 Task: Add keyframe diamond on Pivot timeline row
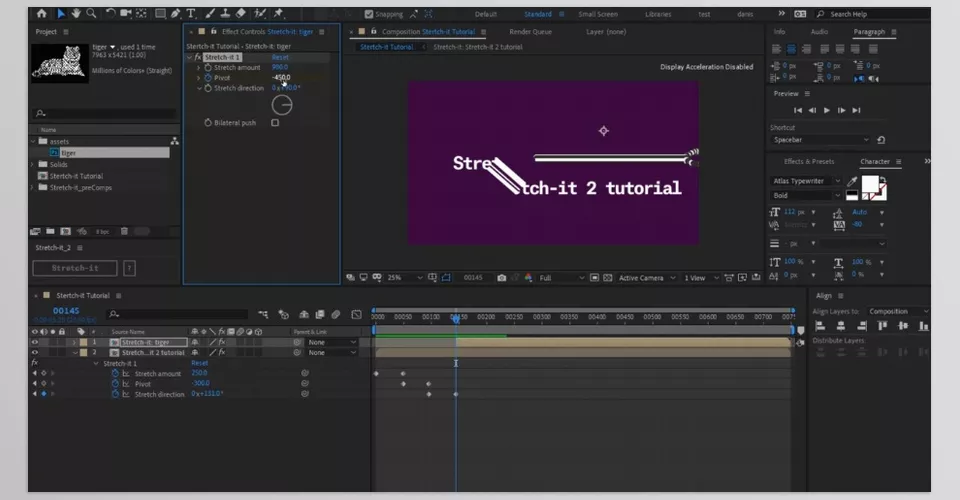[43, 384]
